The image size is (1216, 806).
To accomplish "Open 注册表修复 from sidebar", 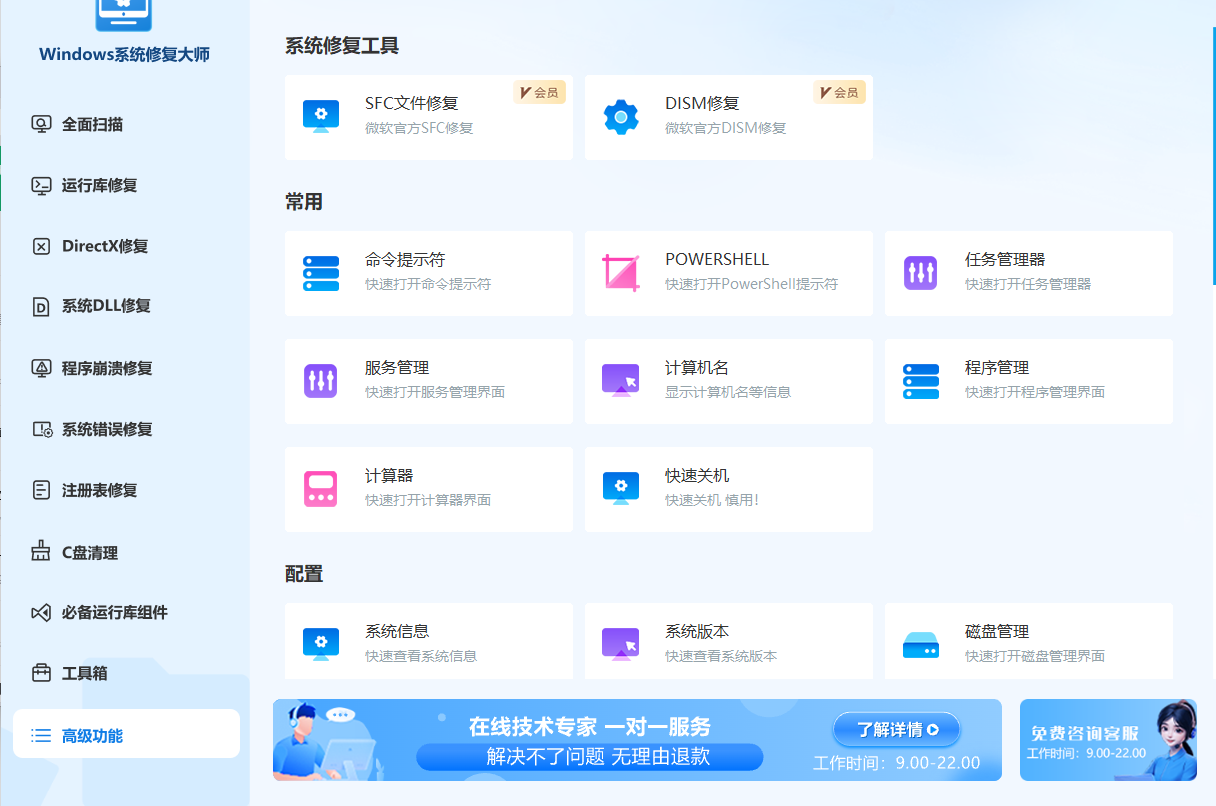I will pos(125,490).
